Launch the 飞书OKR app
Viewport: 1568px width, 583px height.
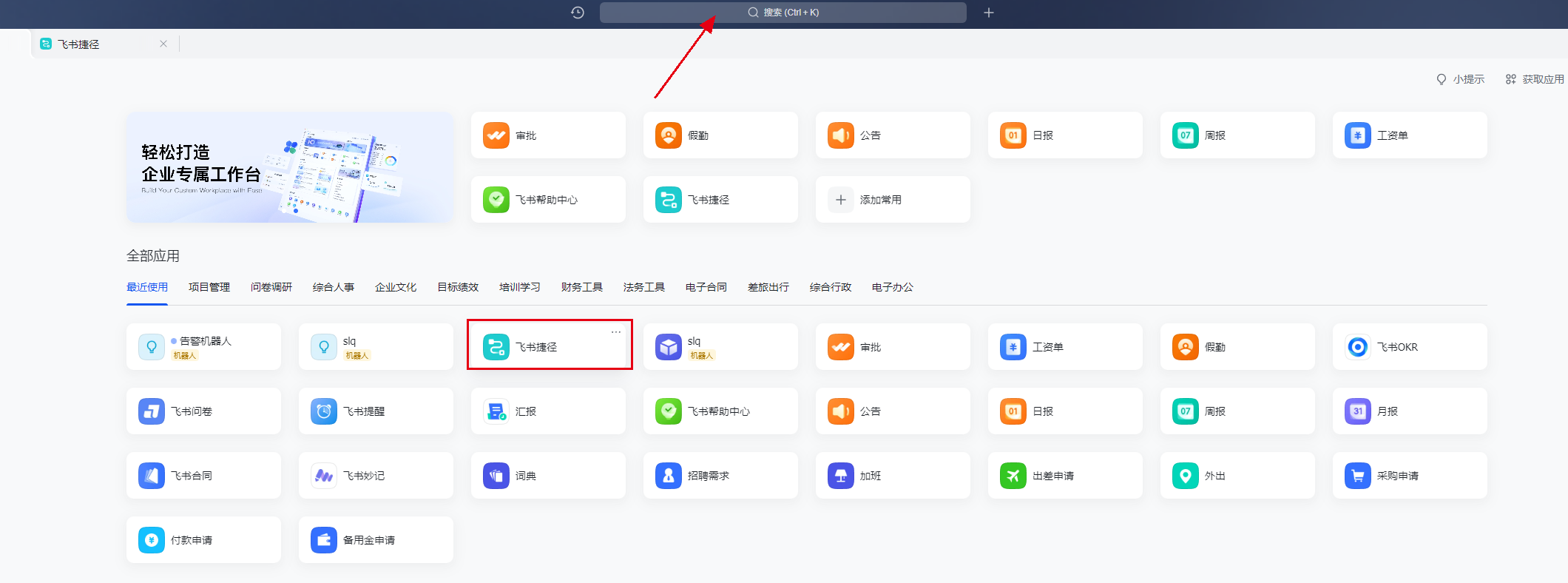pos(1410,347)
